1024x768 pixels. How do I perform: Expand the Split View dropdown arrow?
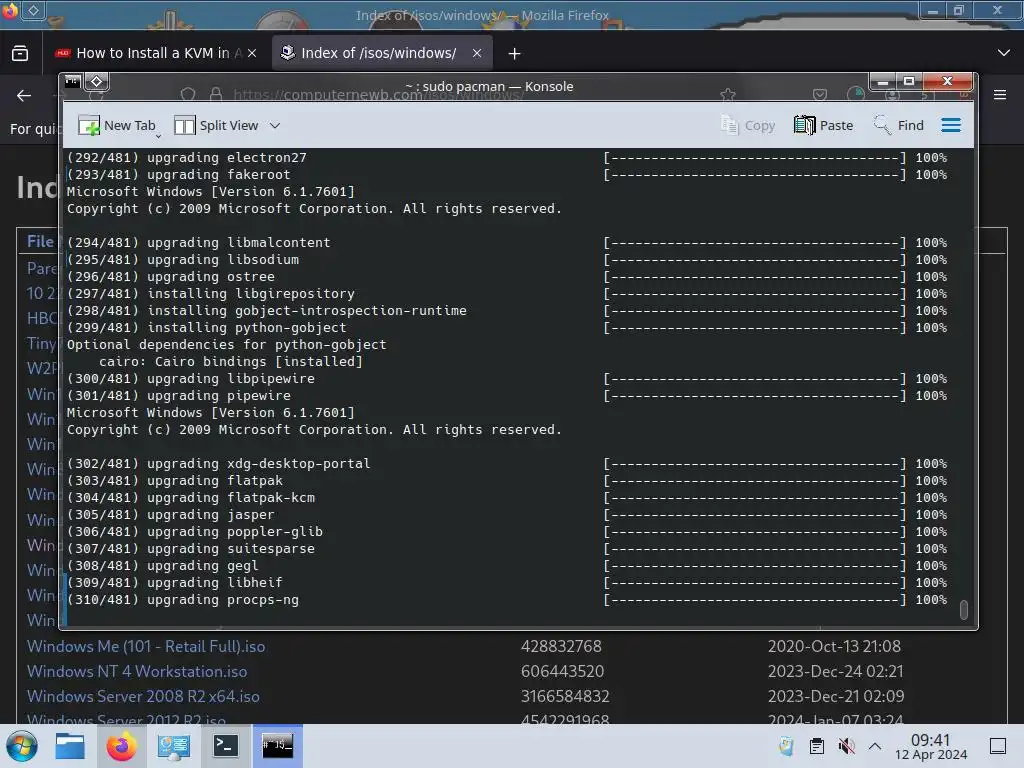pyautogui.click(x=275, y=125)
